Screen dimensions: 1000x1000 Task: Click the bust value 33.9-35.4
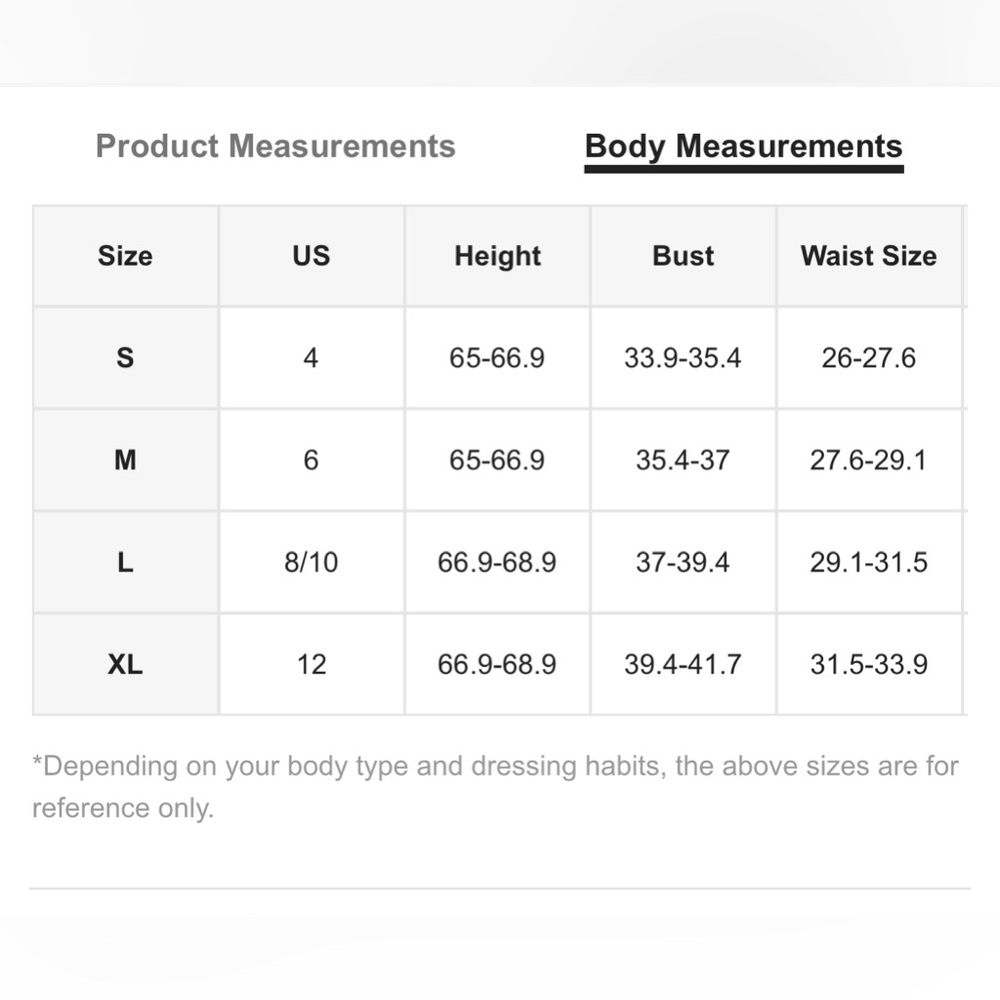click(683, 358)
